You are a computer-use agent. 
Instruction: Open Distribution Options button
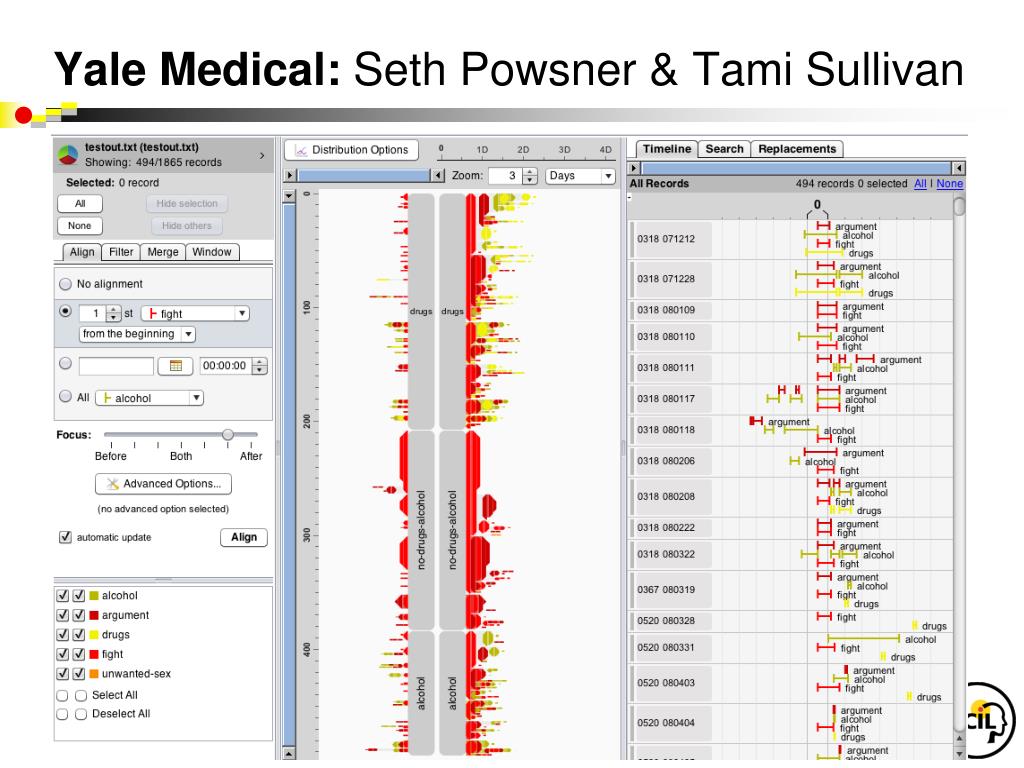click(x=351, y=150)
